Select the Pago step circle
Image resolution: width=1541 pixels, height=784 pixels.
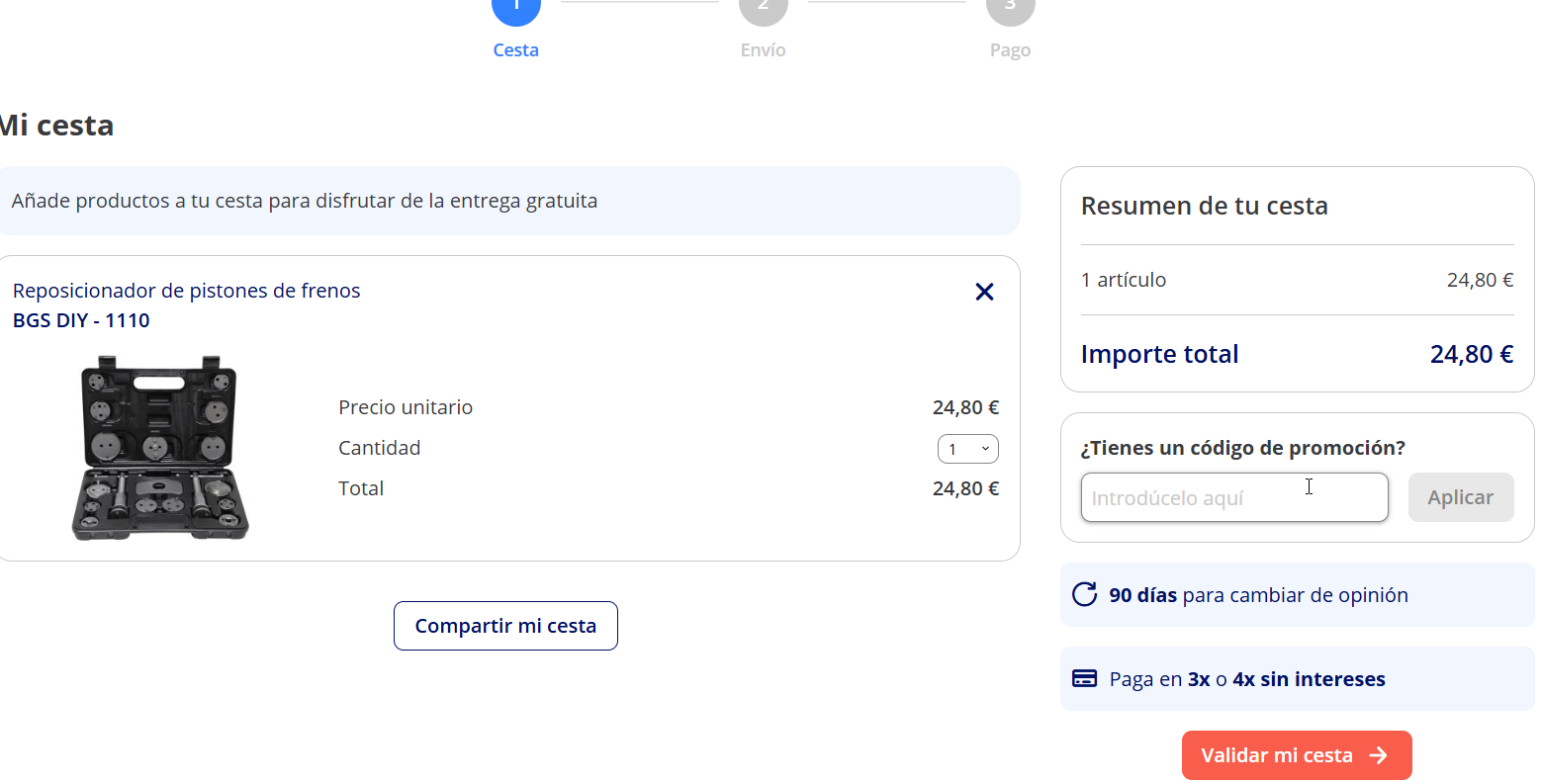1011,8
